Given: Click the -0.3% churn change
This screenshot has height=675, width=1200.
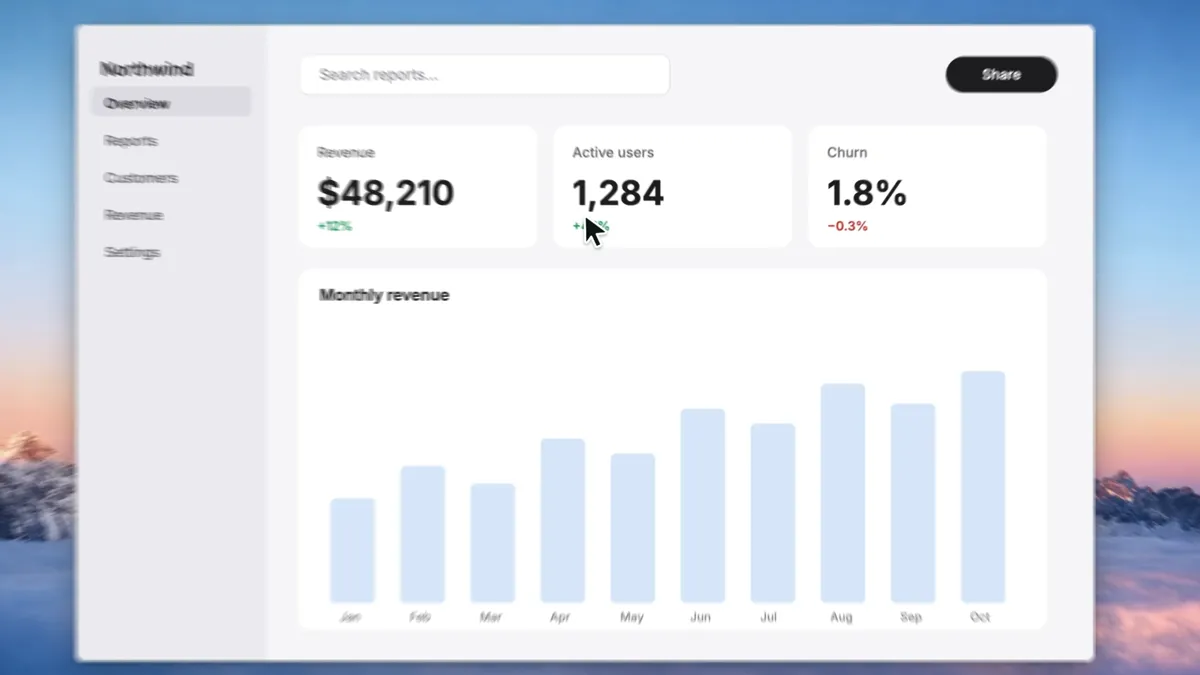Looking at the screenshot, I should point(848,226).
